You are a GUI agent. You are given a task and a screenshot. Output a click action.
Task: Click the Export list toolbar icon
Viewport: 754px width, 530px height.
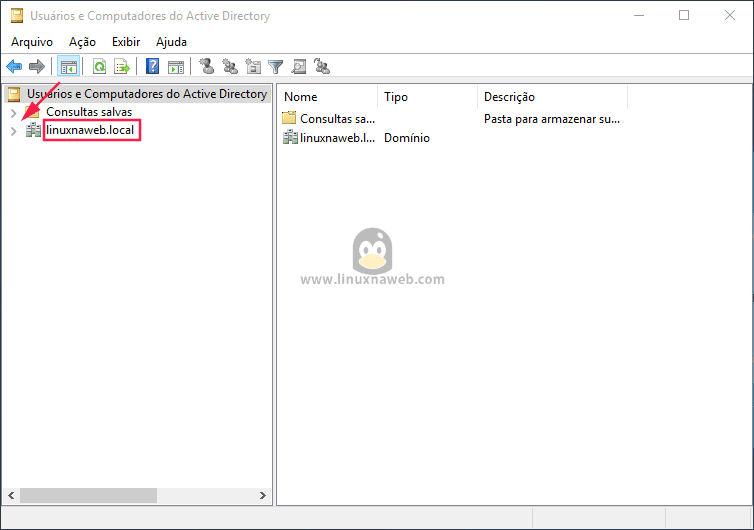point(122,67)
